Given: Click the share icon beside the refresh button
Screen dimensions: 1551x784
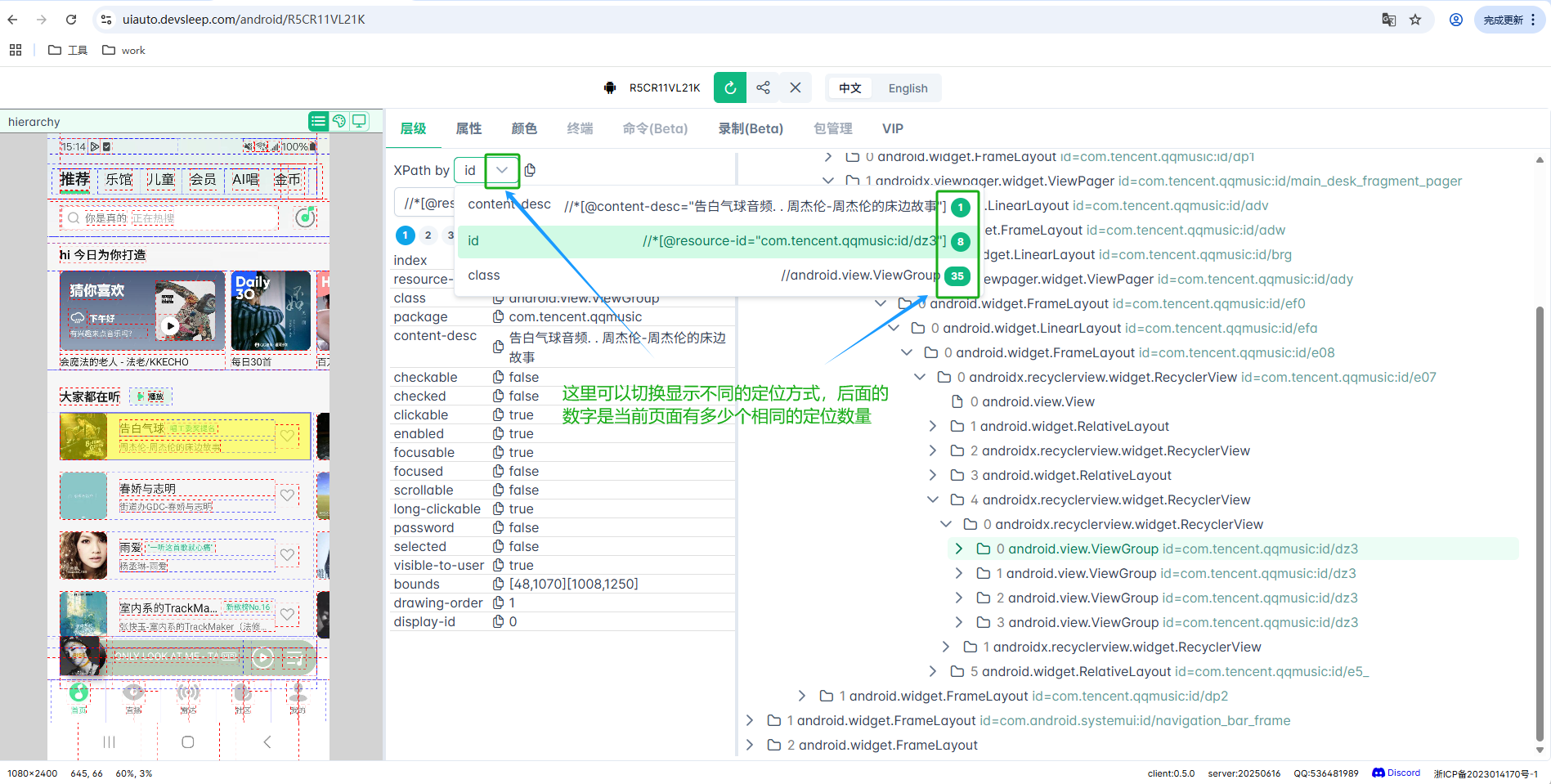Looking at the screenshot, I should tap(763, 87).
